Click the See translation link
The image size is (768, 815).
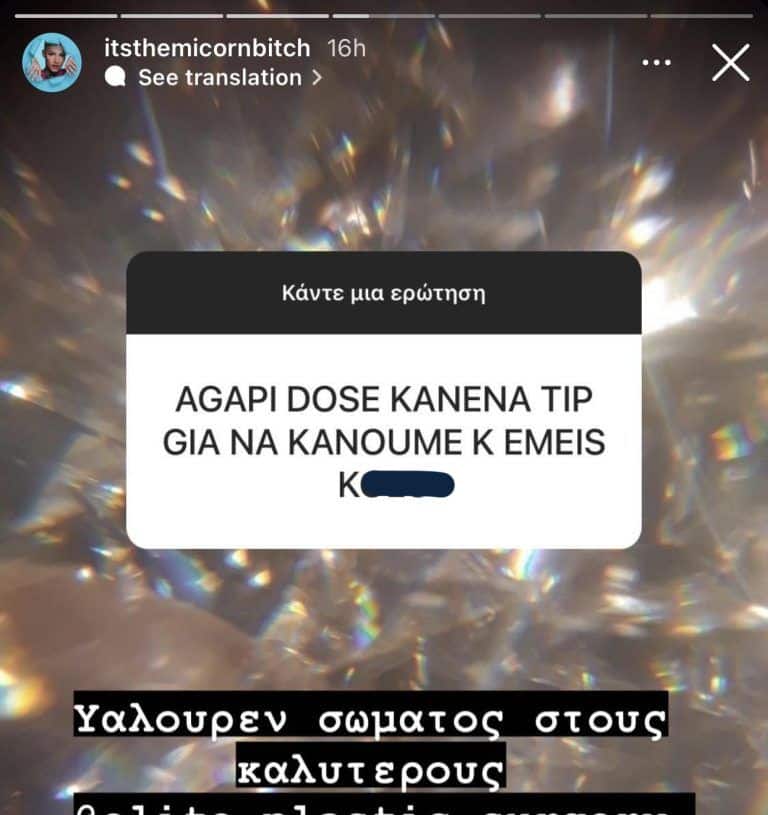tap(220, 77)
